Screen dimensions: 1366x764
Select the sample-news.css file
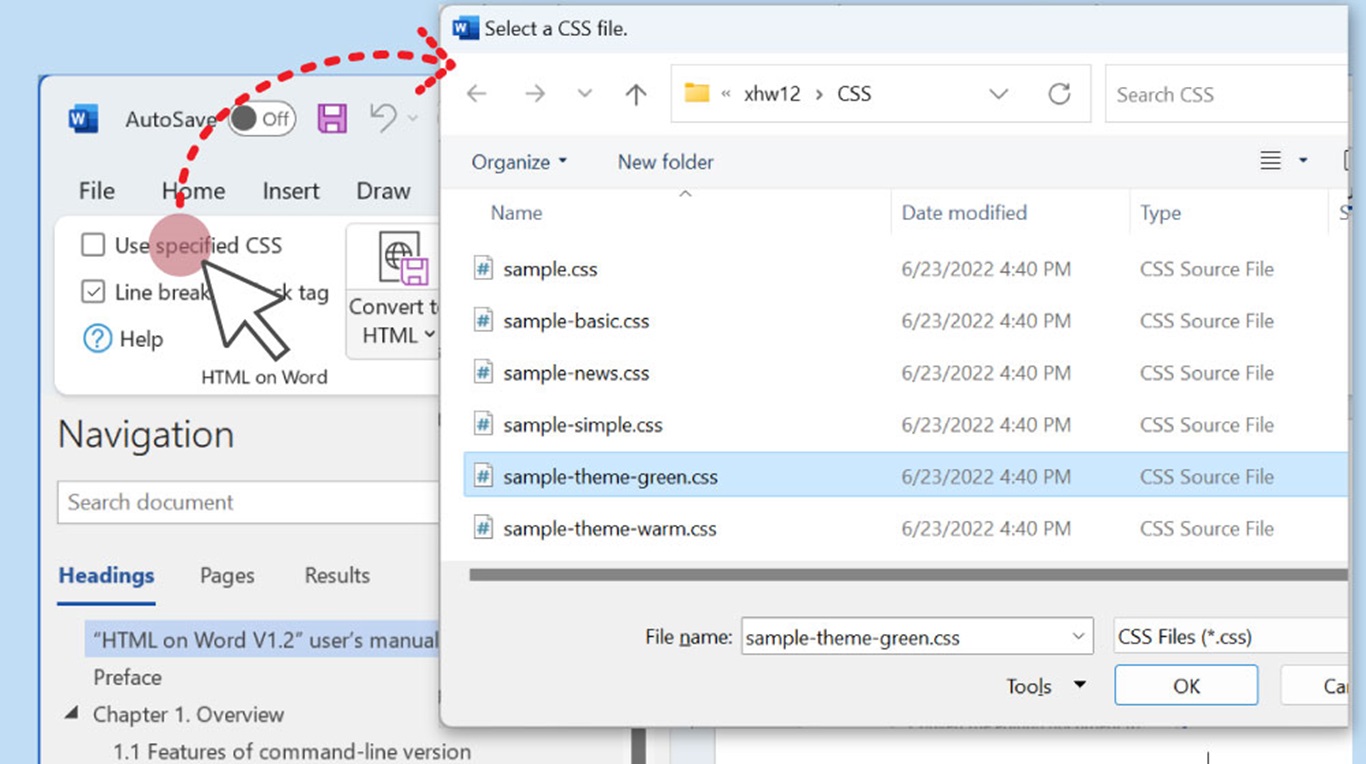tap(576, 373)
